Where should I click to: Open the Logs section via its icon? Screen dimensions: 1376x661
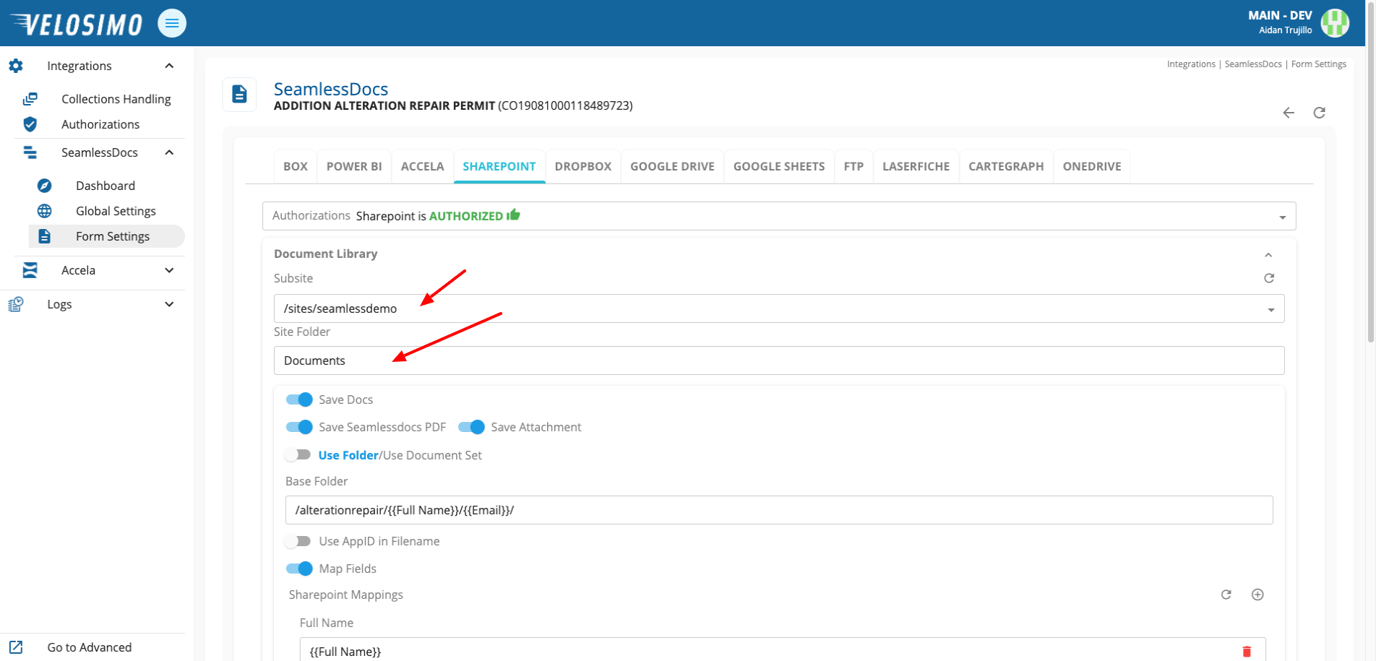pyautogui.click(x=15, y=304)
